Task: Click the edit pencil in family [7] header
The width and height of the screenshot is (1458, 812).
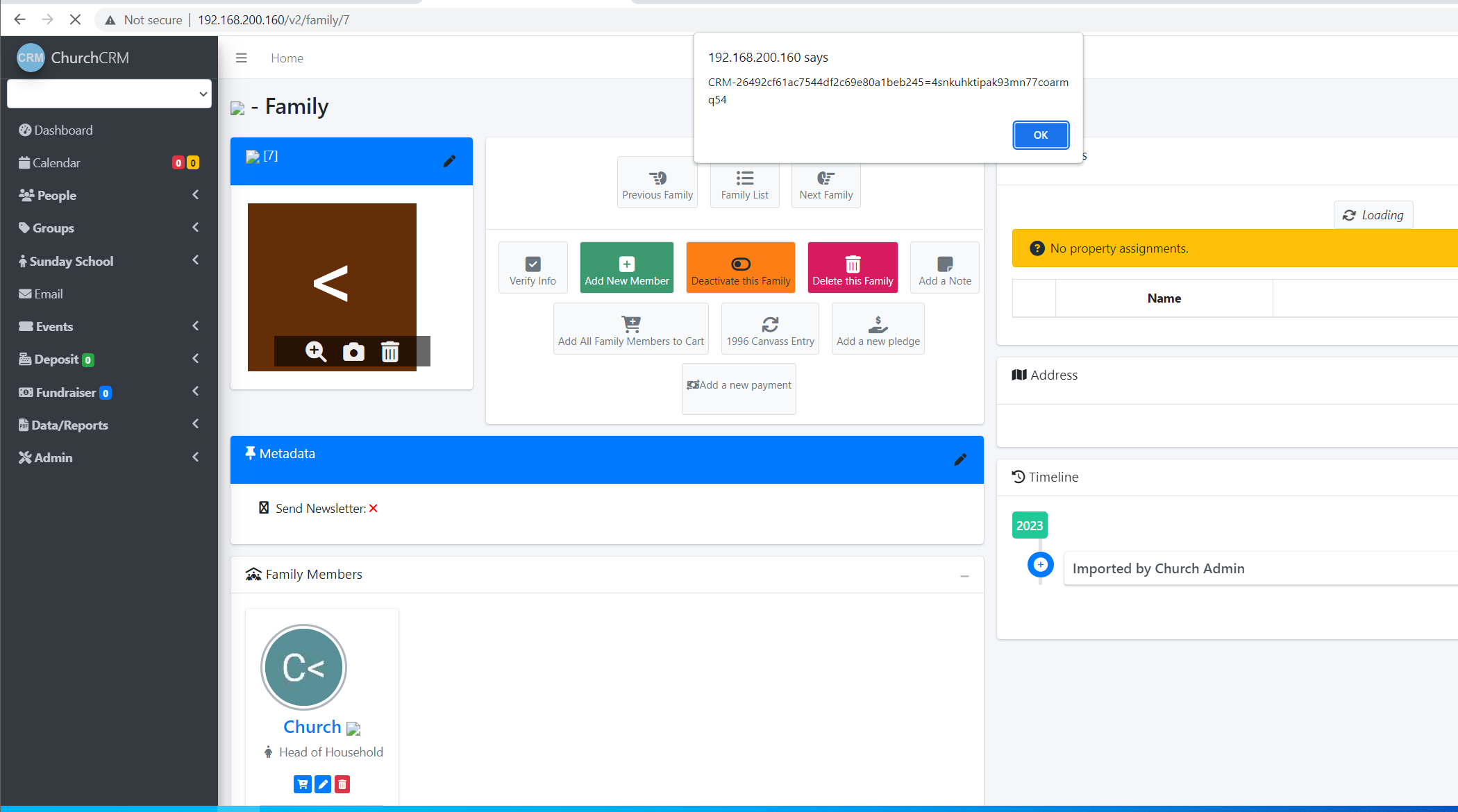Action: pos(449,161)
